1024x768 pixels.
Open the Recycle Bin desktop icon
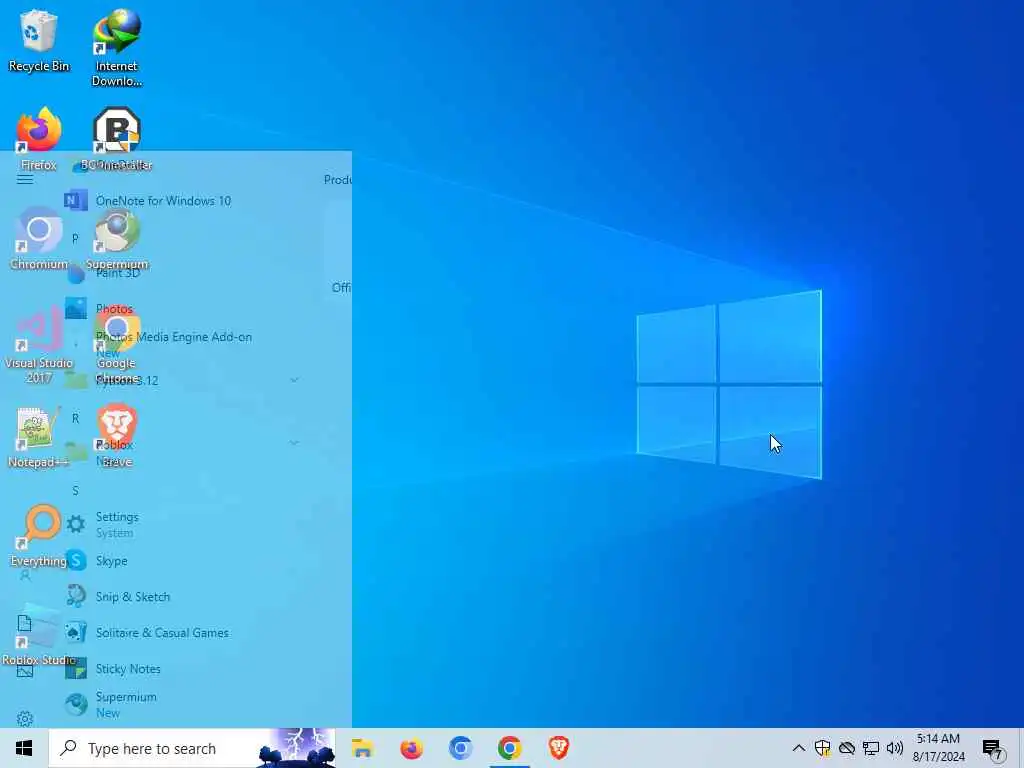[39, 40]
